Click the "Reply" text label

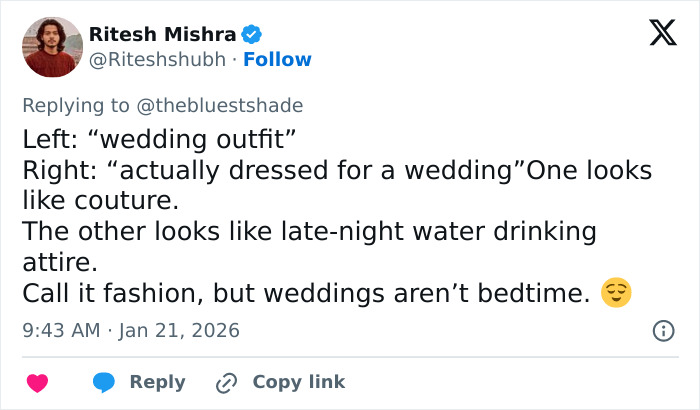tap(157, 382)
